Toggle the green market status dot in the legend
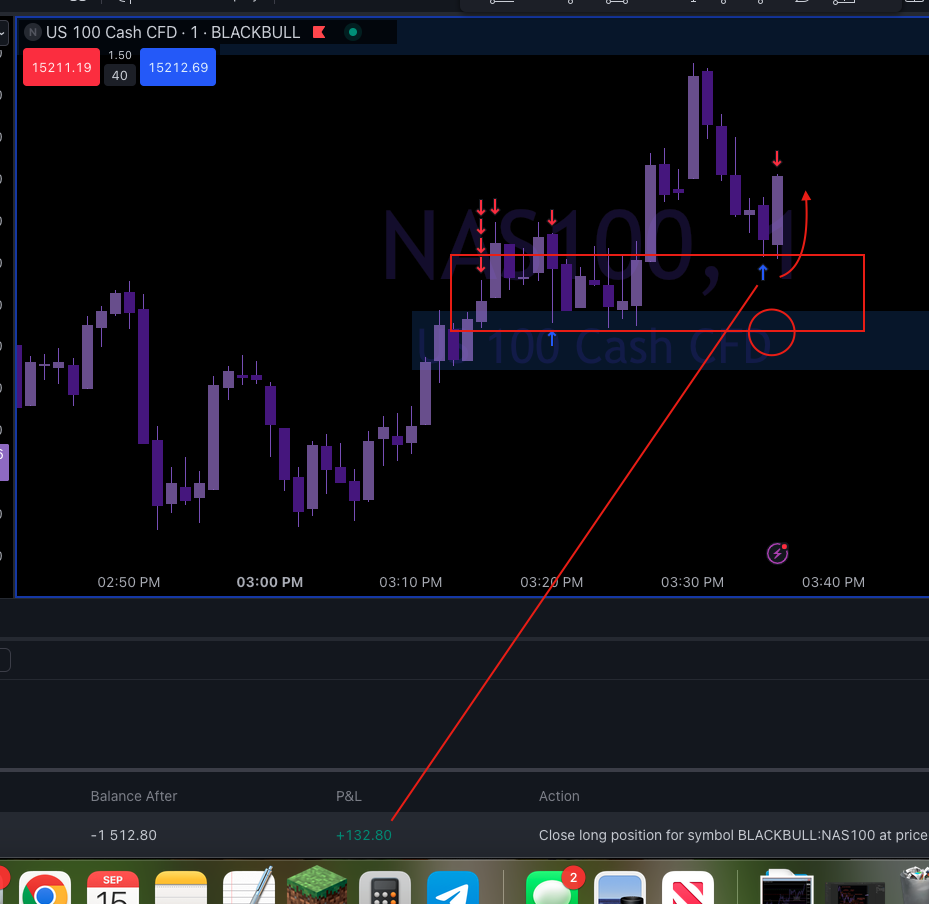The image size is (929, 904). click(350, 32)
